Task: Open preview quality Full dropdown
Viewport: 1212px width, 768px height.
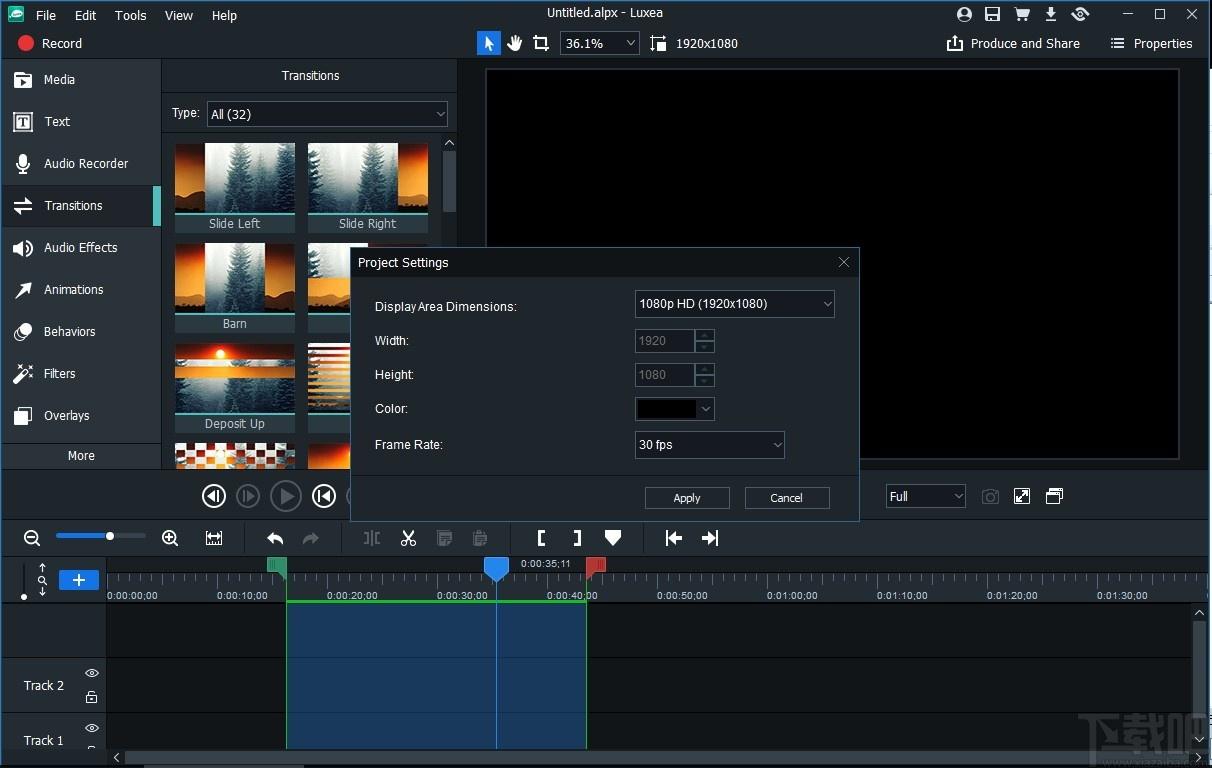Action: point(926,496)
